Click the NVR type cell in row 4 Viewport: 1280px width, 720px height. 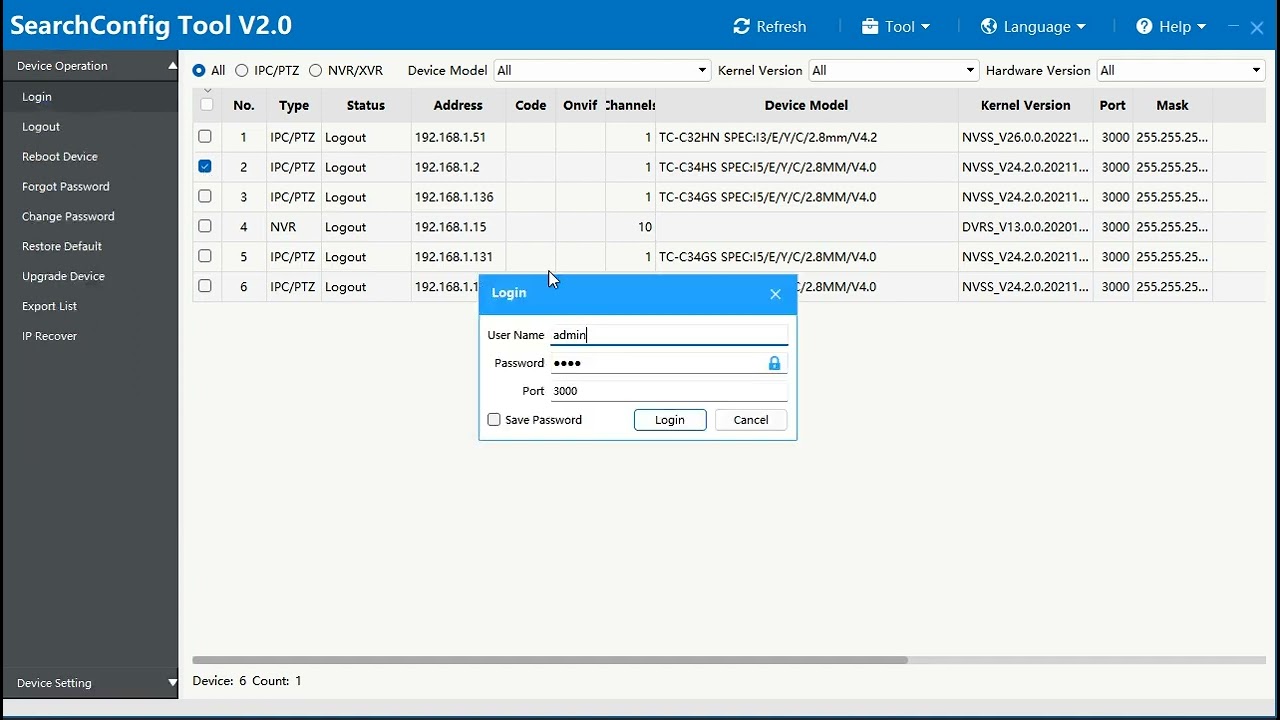pos(294,227)
